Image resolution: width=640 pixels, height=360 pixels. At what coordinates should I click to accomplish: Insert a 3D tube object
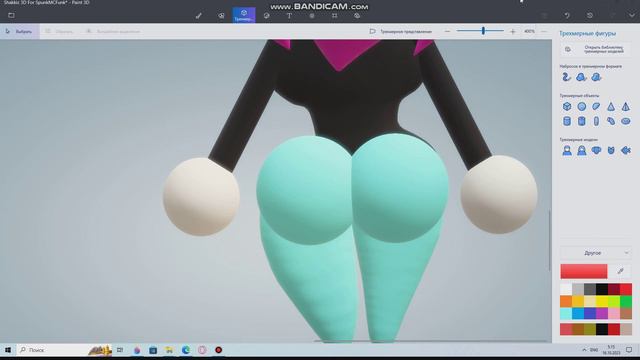tap(582, 121)
